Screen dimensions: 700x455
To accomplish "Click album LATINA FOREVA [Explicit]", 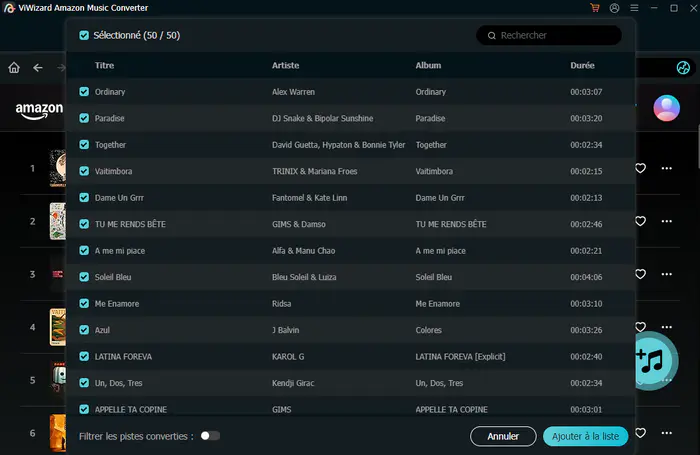I will (460, 356).
